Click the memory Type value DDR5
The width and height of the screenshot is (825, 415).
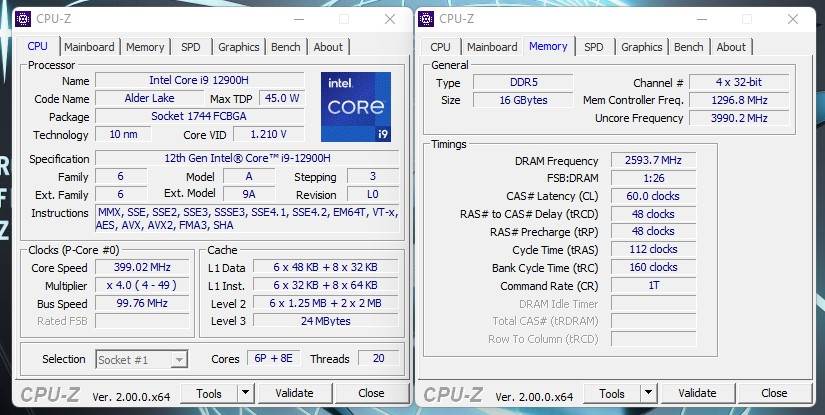click(524, 82)
